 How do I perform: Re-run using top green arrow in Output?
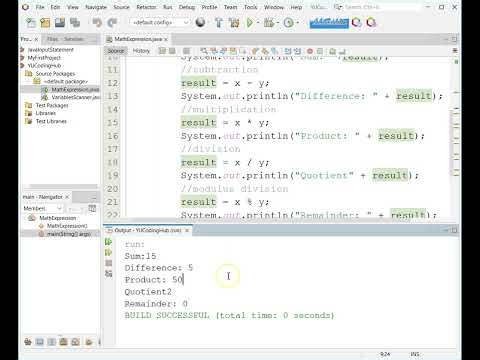(x=108, y=241)
